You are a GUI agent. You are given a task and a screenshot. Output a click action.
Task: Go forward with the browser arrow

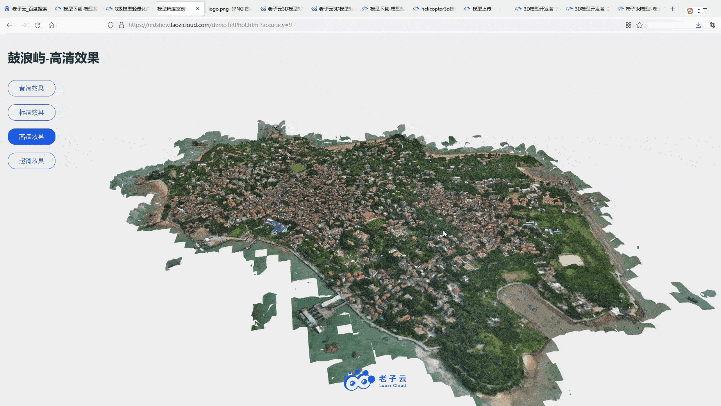(24, 25)
